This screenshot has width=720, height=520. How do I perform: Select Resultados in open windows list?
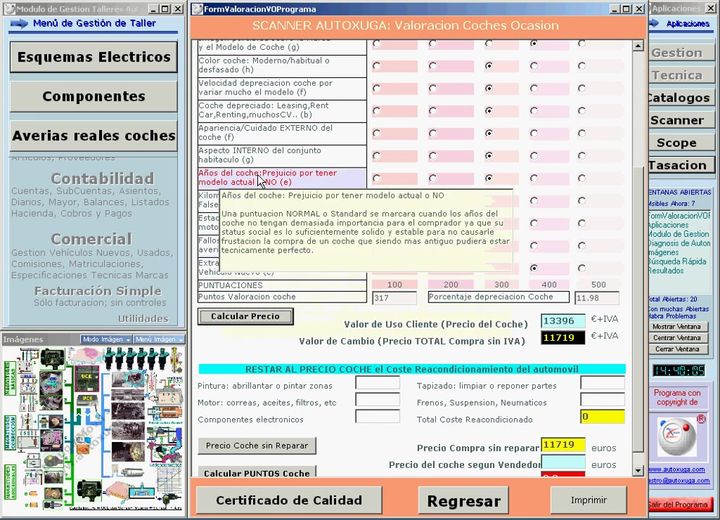pyautogui.click(x=667, y=271)
